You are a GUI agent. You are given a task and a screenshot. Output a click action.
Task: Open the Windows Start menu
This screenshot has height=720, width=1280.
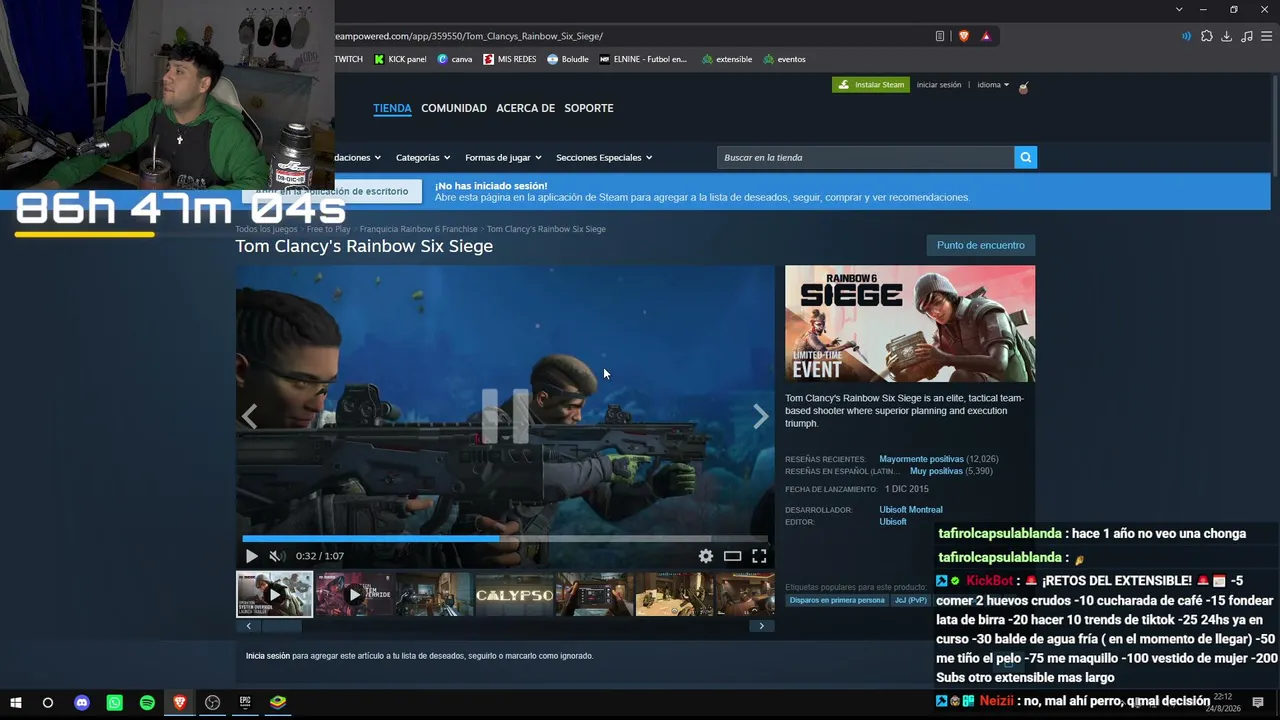point(16,703)
